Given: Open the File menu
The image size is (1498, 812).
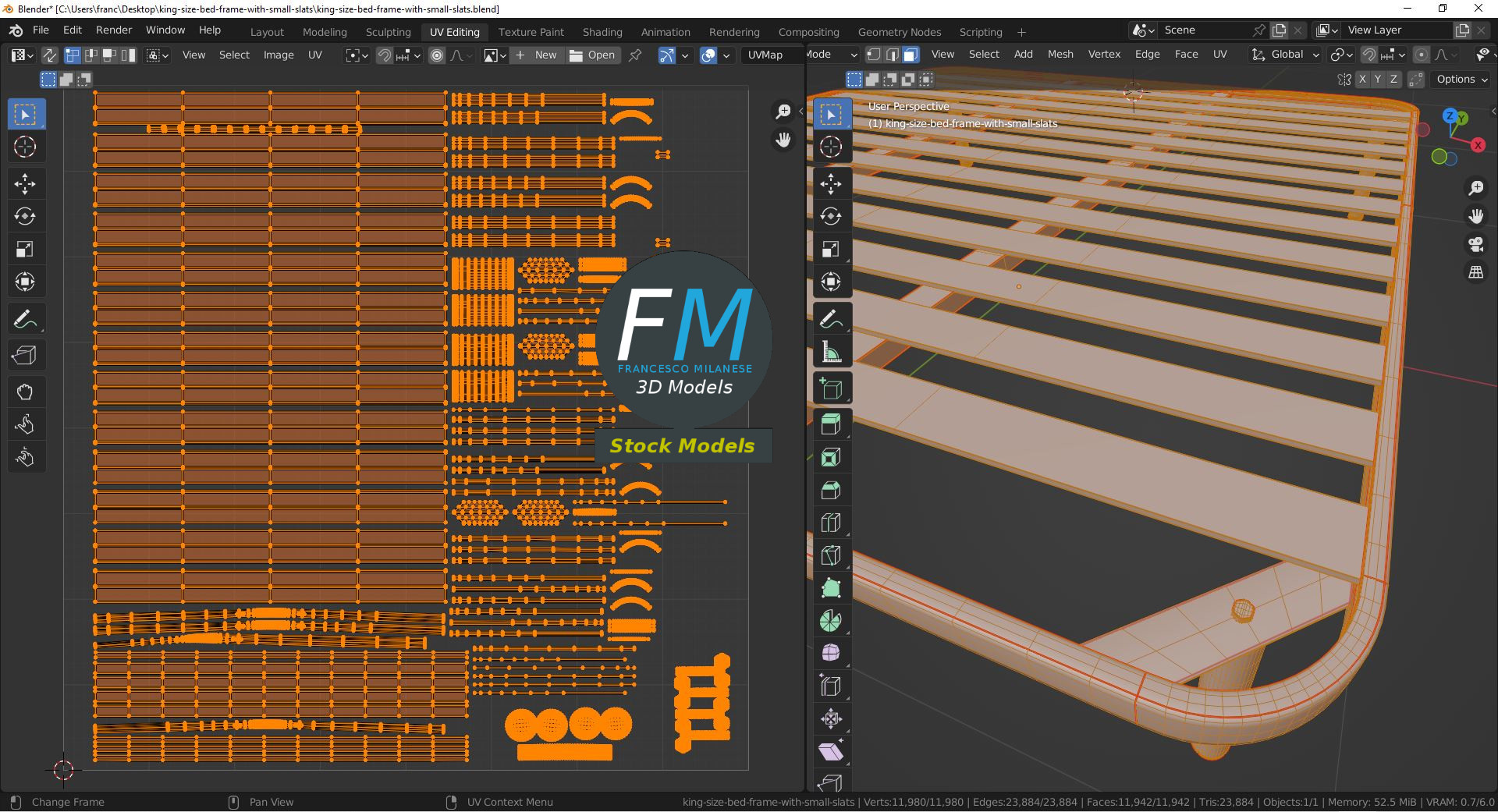Looking at the screenshot, I should pos(41,30).
